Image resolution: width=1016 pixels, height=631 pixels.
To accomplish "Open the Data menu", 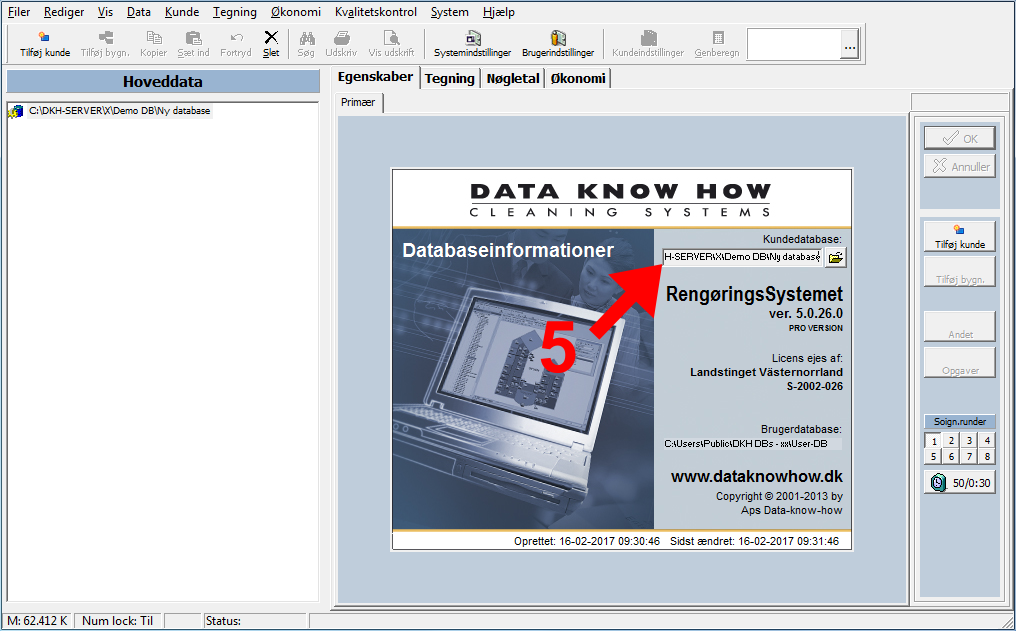I will 139,12.
